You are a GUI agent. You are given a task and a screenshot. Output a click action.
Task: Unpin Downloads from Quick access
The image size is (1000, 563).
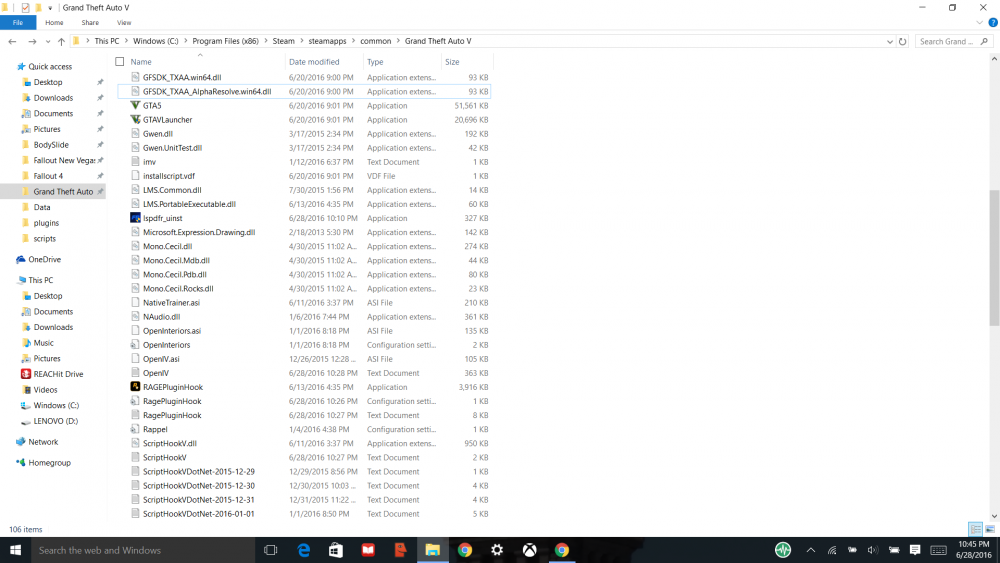[100, 98]
